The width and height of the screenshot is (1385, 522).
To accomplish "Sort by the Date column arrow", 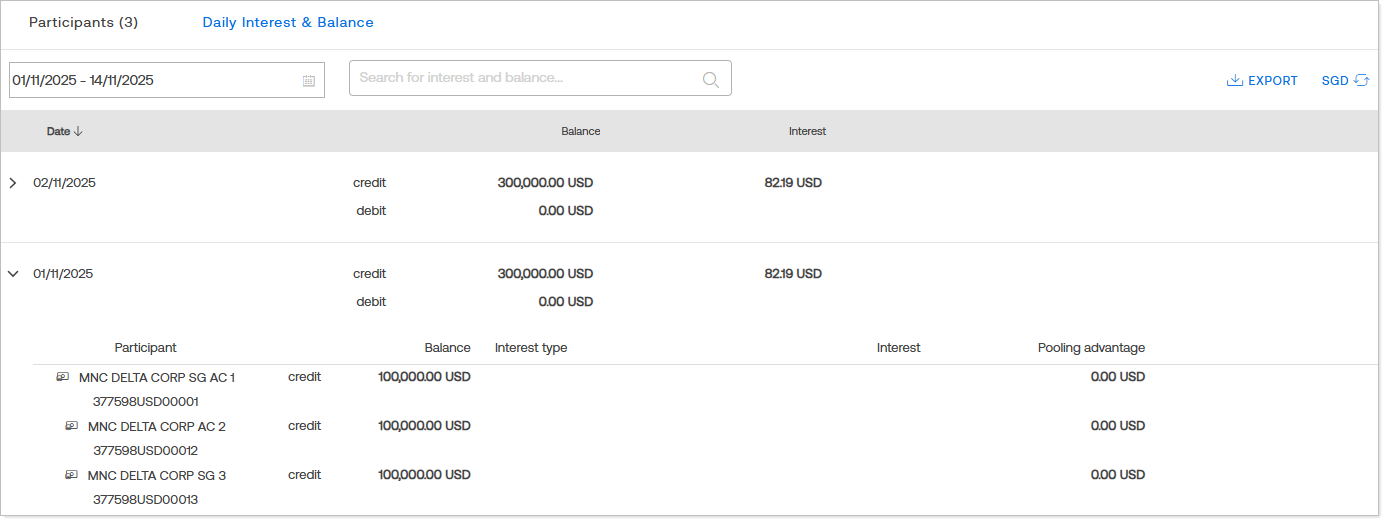I will point(79,131).
